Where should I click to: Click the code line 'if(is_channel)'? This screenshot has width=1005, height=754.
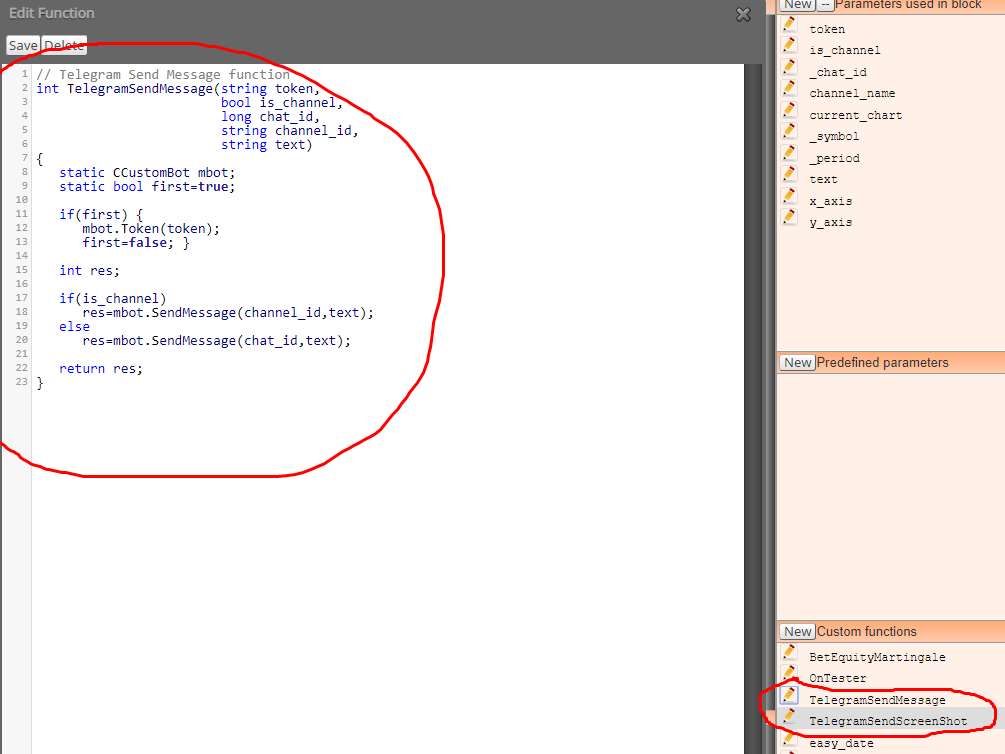tap(113, 299)
